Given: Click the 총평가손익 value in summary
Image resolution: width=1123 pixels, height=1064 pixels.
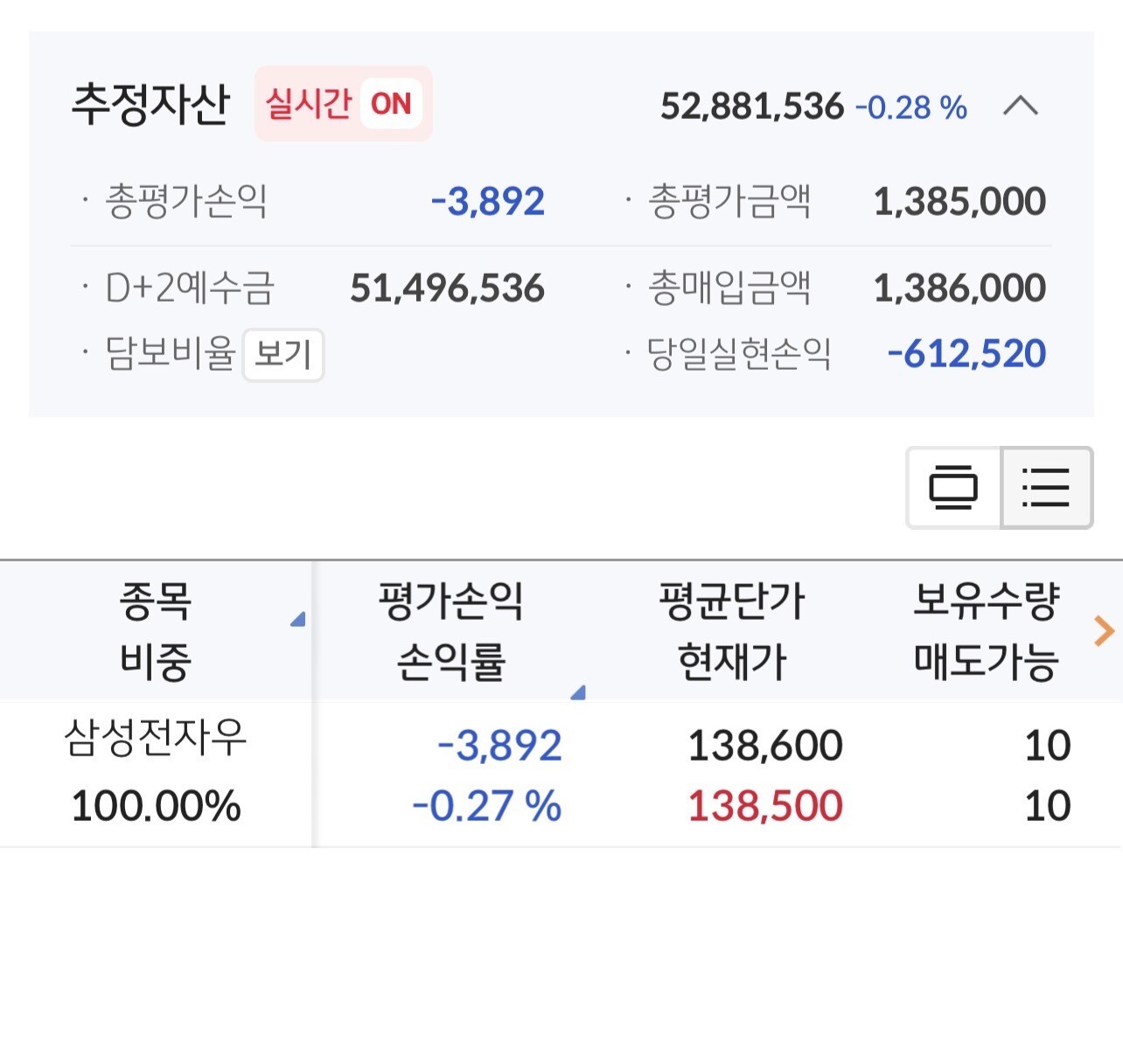Looking at the screenshot, I should 488,202.
